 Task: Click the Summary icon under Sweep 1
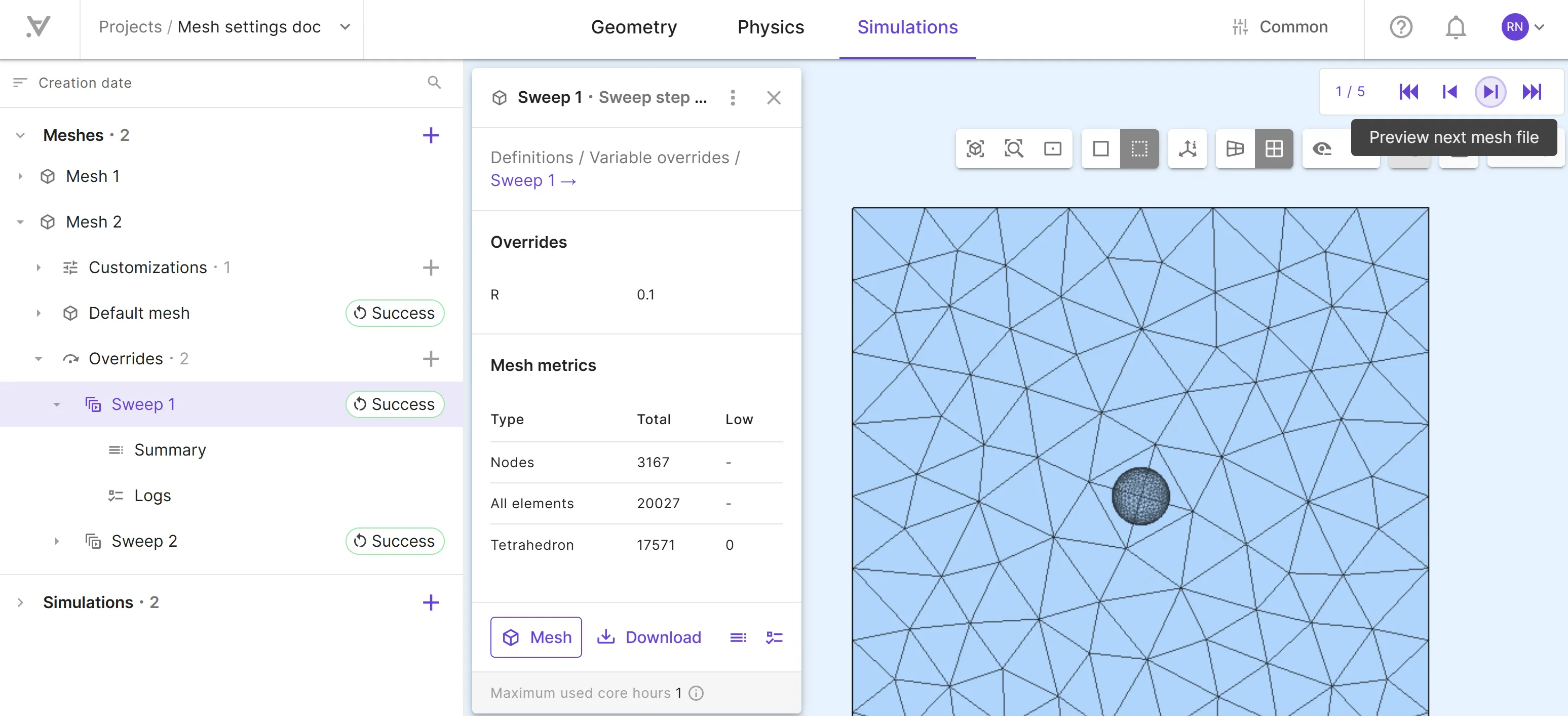pos(116,449)
